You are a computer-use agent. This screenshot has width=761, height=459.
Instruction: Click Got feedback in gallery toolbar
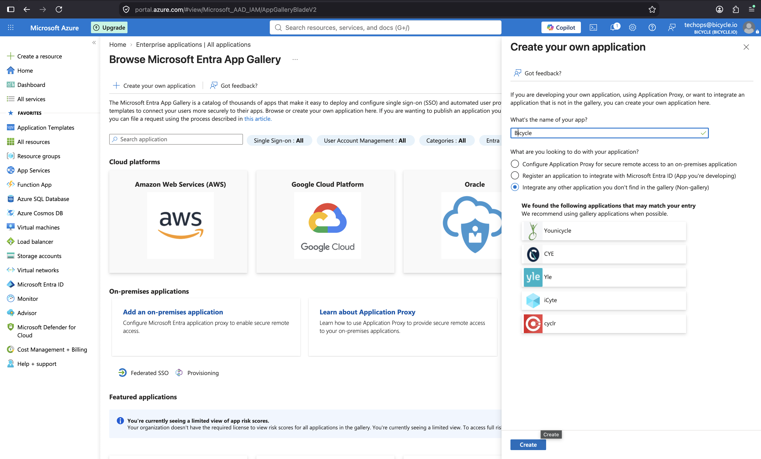(x=233, y=85)
